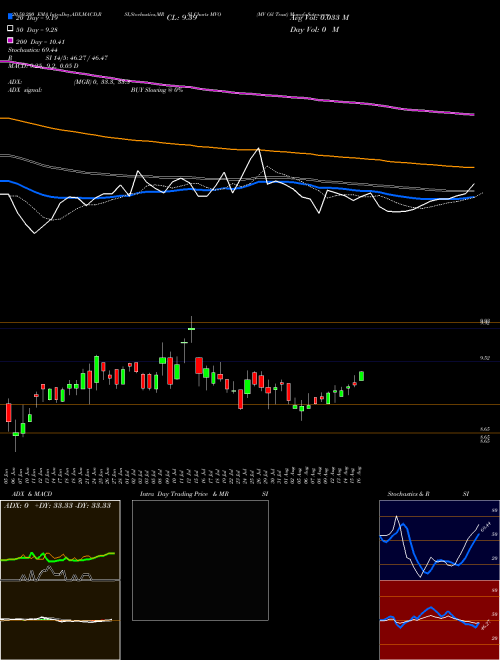The width and height of the screenshot is (500, 660).
Task: Open the empty Intra Day Trading panel
Action: point(200,560)
